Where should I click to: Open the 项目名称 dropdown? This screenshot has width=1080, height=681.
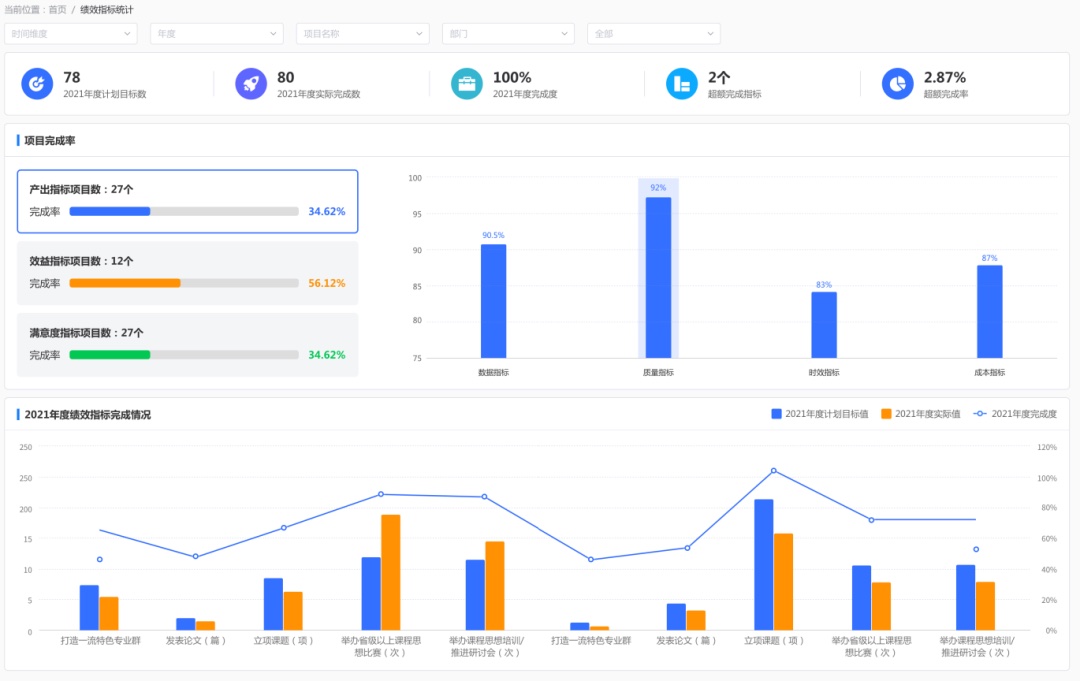[x=362, y=34]
